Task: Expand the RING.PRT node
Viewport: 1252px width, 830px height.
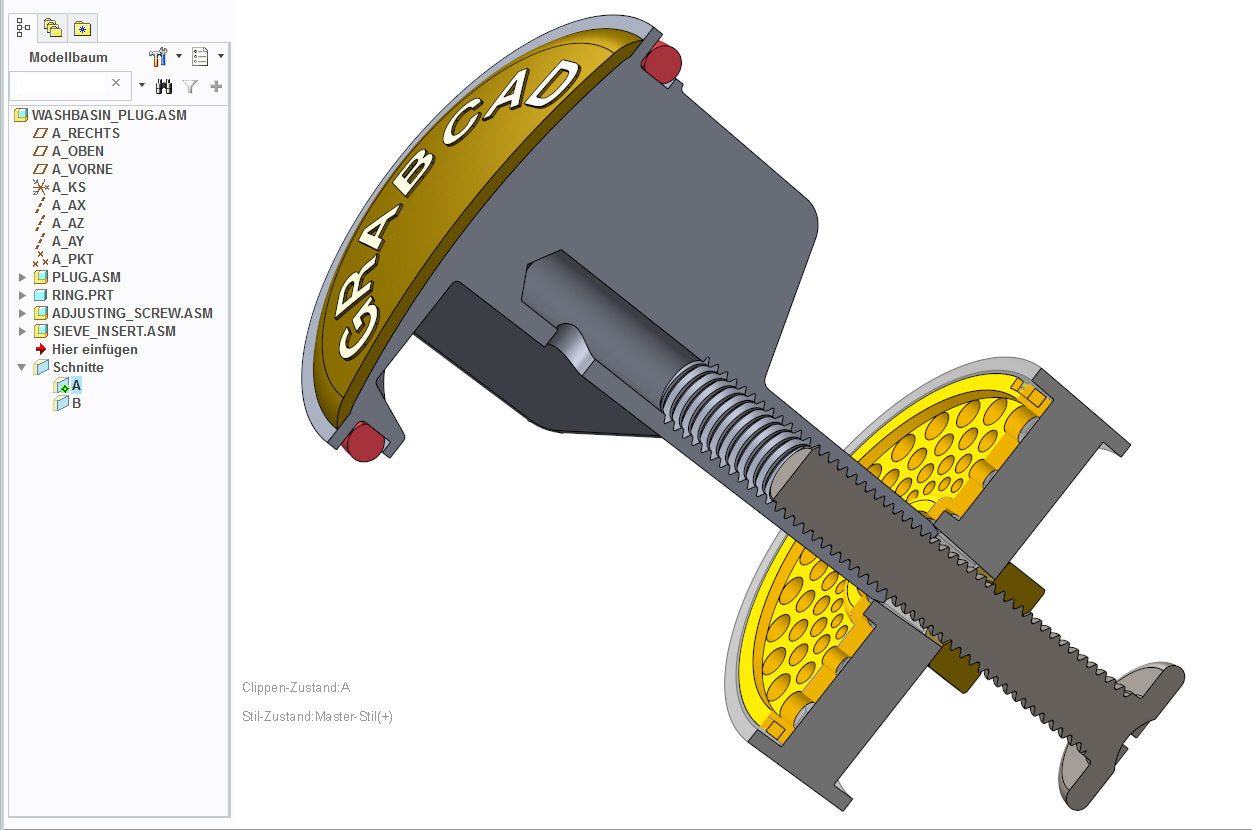Action: point(23,295)
